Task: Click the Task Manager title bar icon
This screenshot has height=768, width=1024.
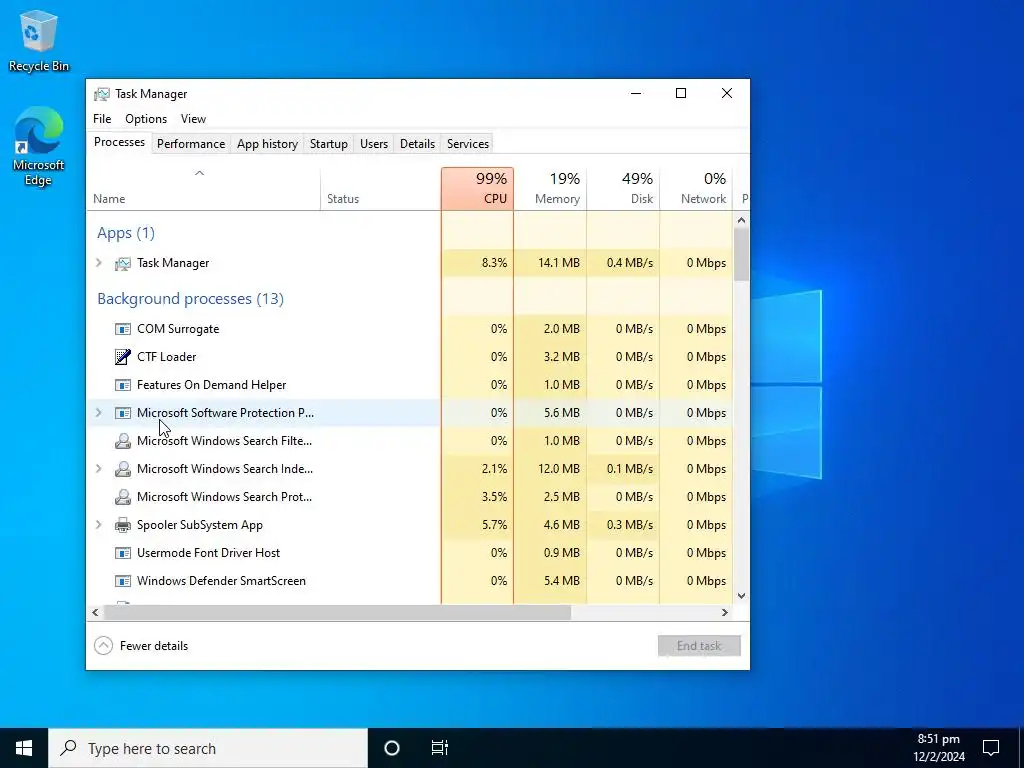Action: (x=102, y=94)
